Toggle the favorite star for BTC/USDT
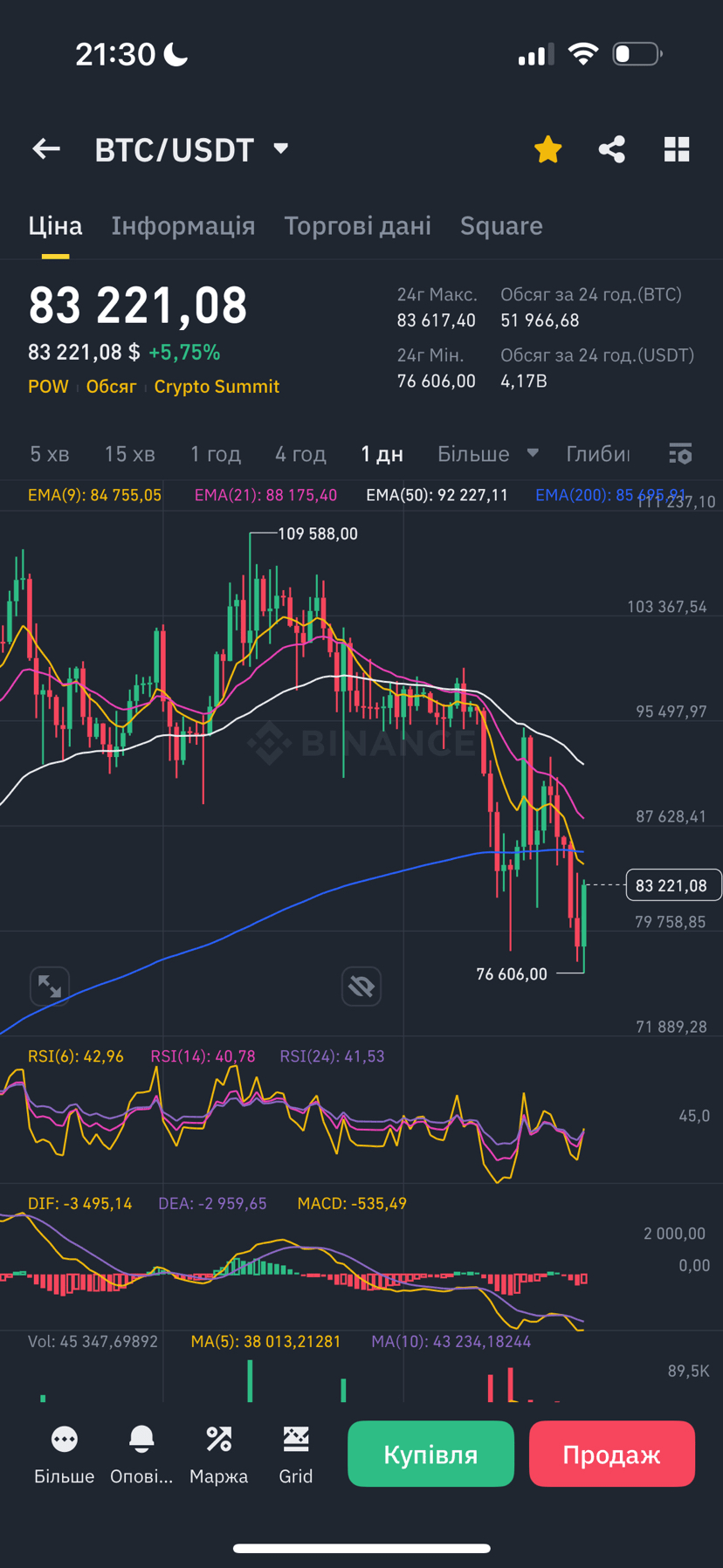This screenshot has width=723, height=1568. [x=547, y=149]
